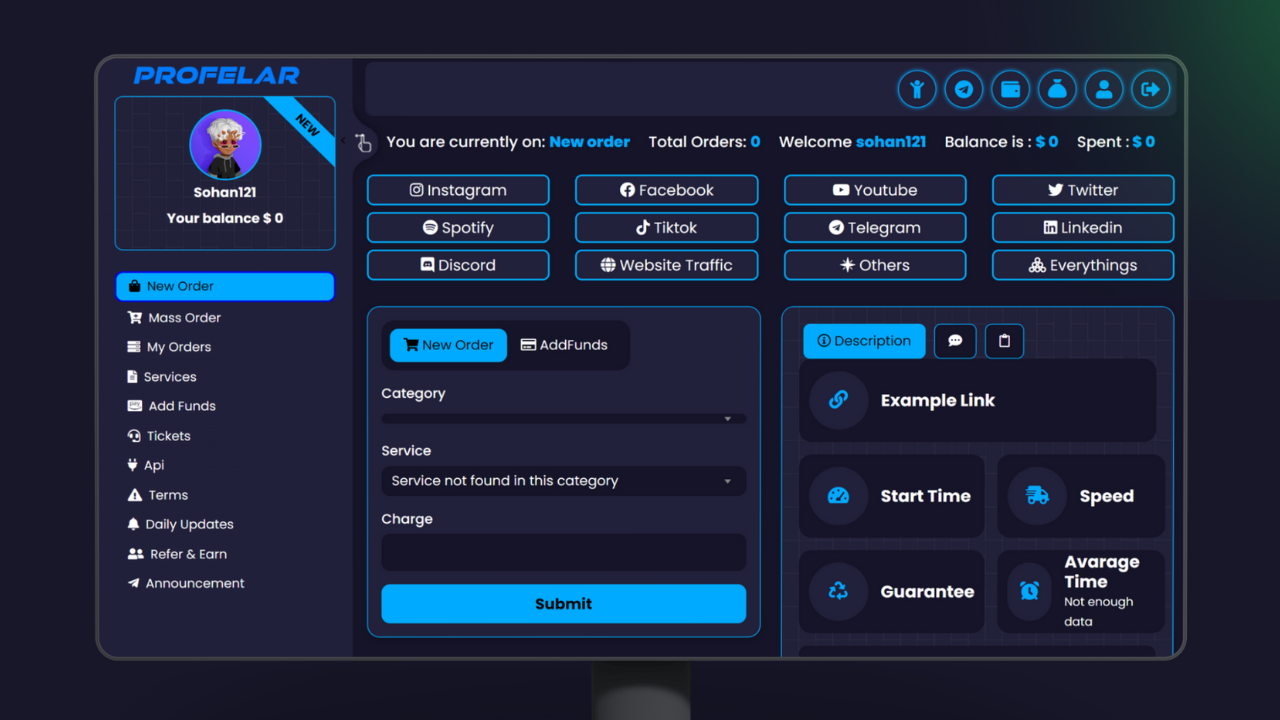Select the Facebook category button

click(x=666, y=190)
